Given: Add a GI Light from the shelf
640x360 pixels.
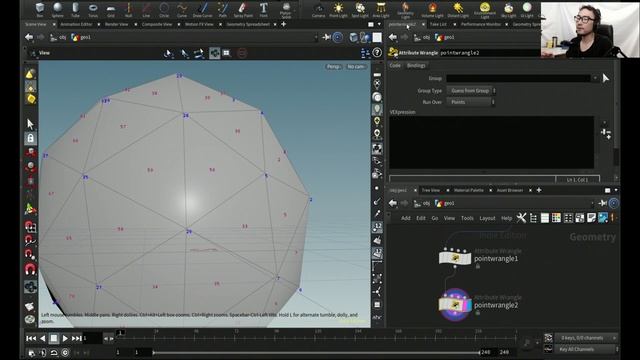Looking at the screenshot, I should point(527,9).
